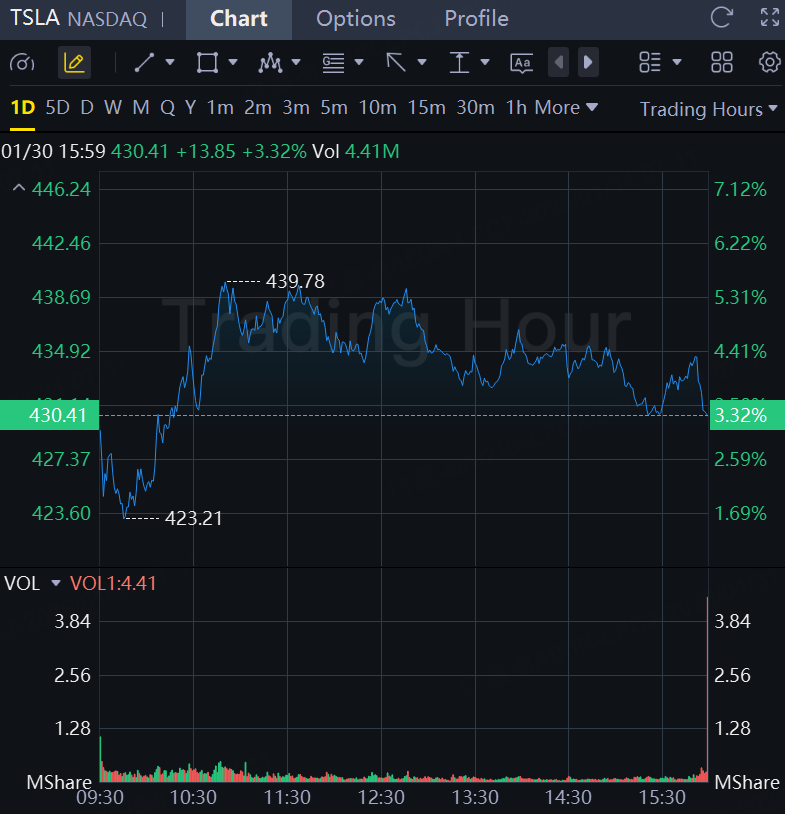Image resolution: width=785 pixels, height=814 pixels.
Task: Expand the list layout dropdown arrow
Action: (x=677, y=62)
